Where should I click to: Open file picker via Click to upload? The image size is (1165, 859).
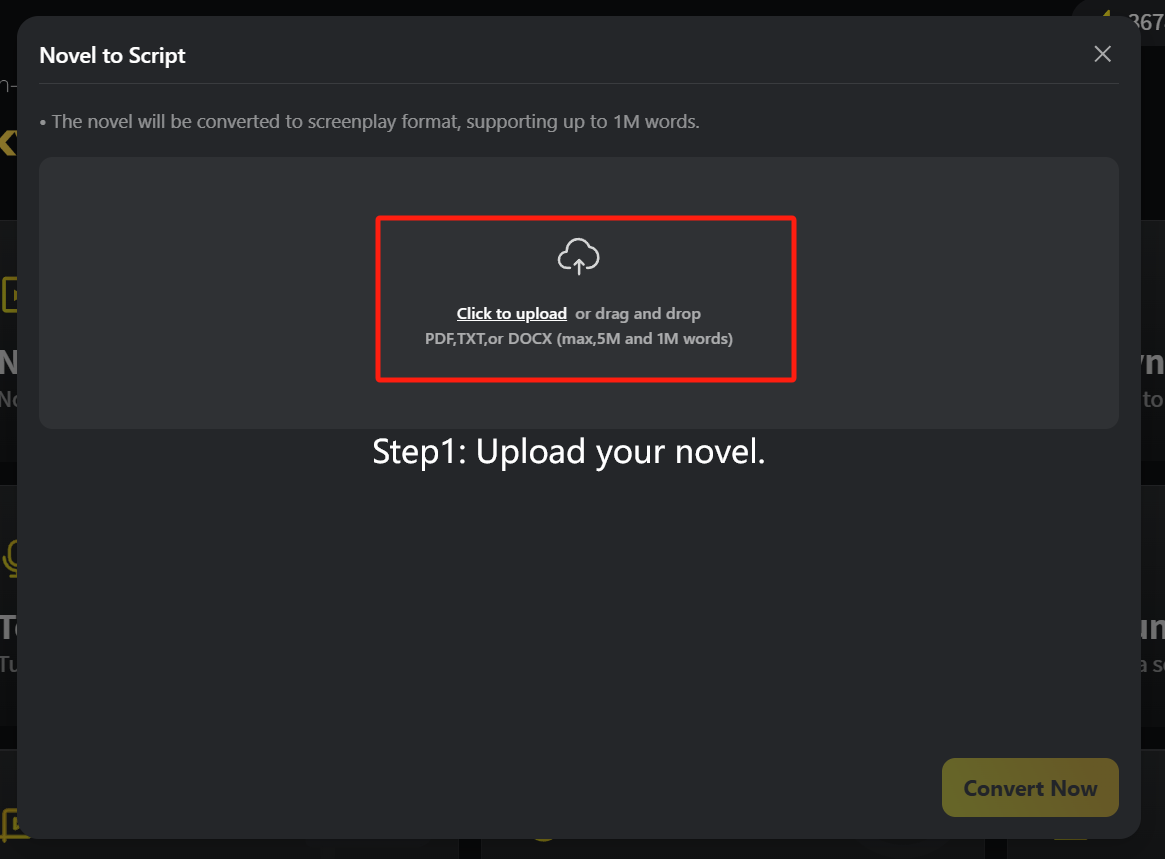tap(511, 314)
